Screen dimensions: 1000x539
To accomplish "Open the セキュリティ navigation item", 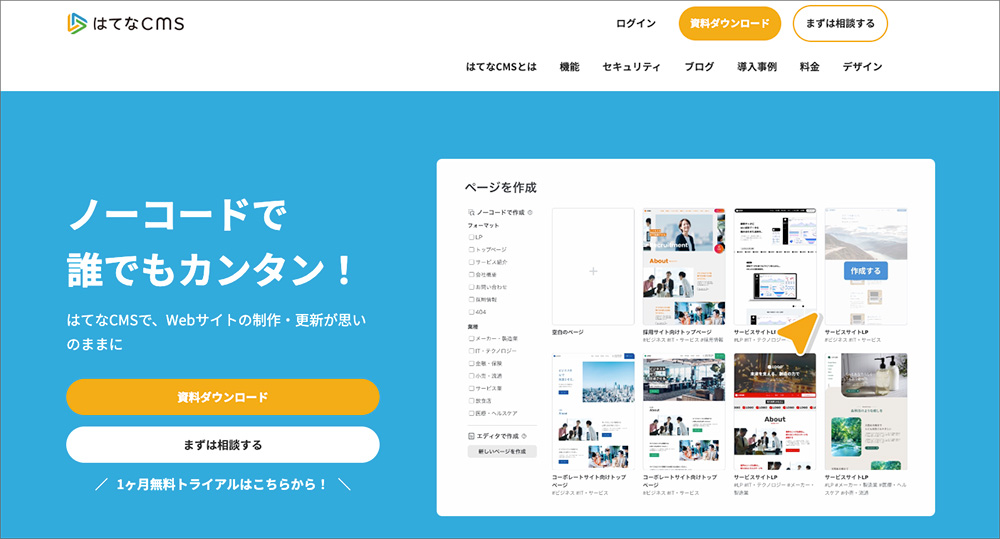I will [631, 66].
